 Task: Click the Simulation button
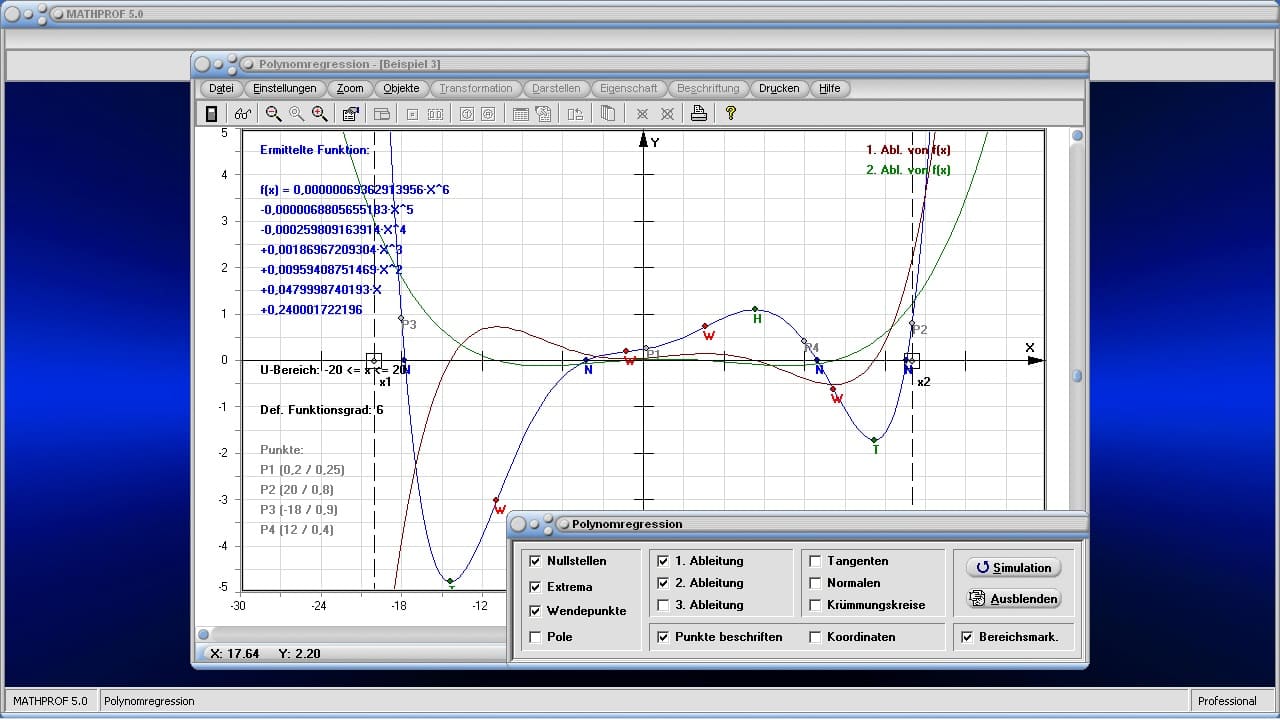pos(1013,568)
